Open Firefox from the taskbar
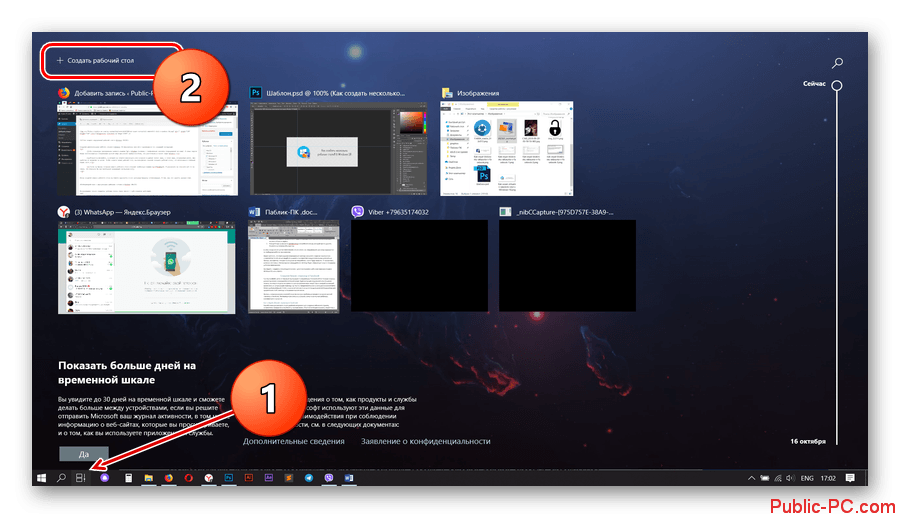900x518 pixels. pyautogui.click(x=167, y=478)
